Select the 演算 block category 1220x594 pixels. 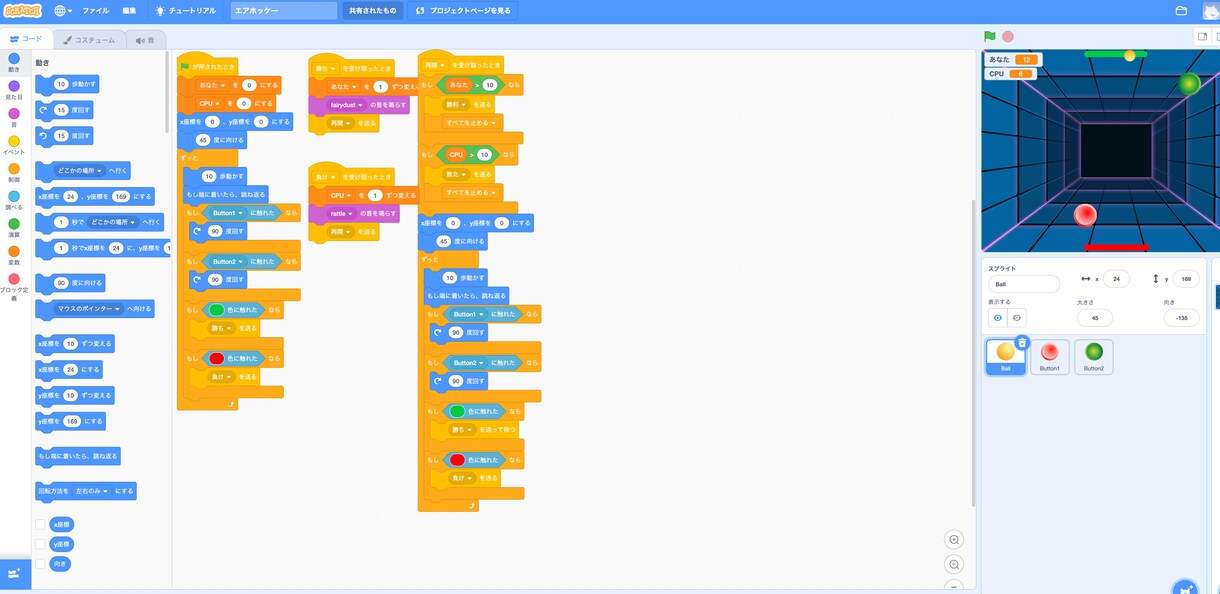14,227
